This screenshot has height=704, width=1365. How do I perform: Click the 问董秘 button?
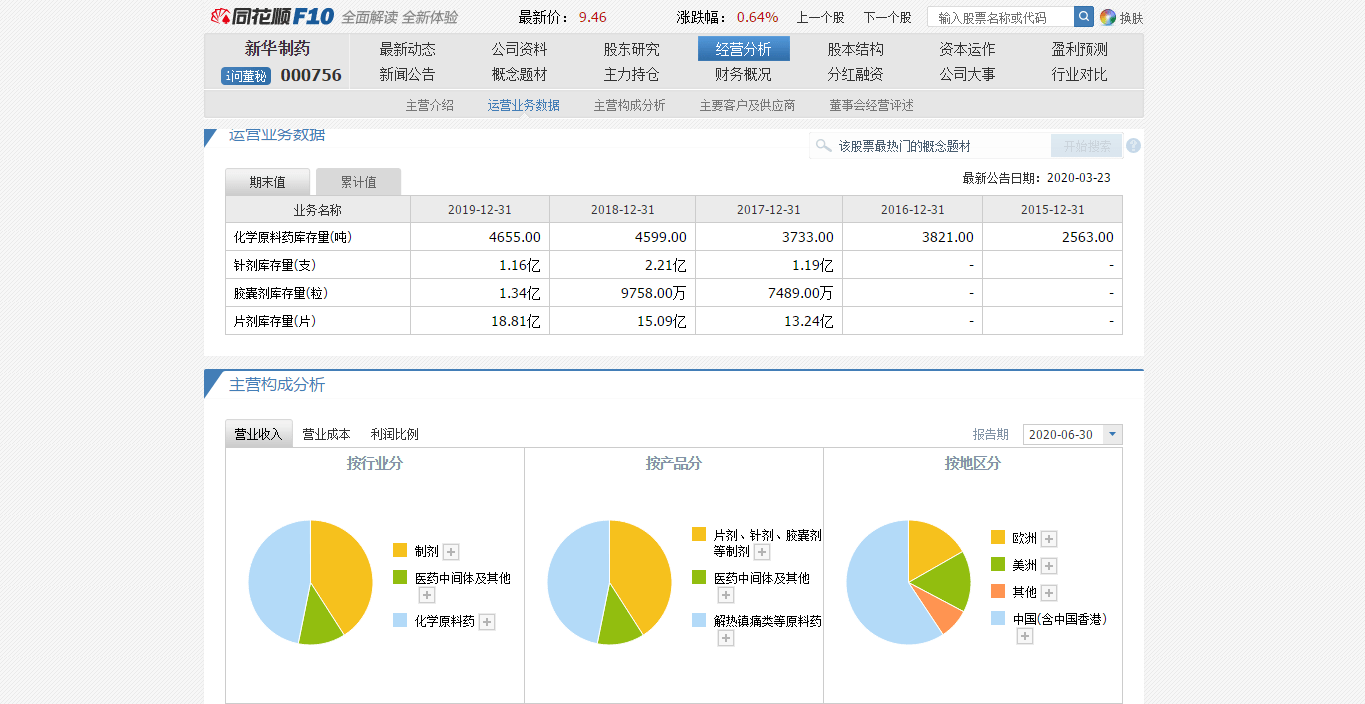[246, 76]
